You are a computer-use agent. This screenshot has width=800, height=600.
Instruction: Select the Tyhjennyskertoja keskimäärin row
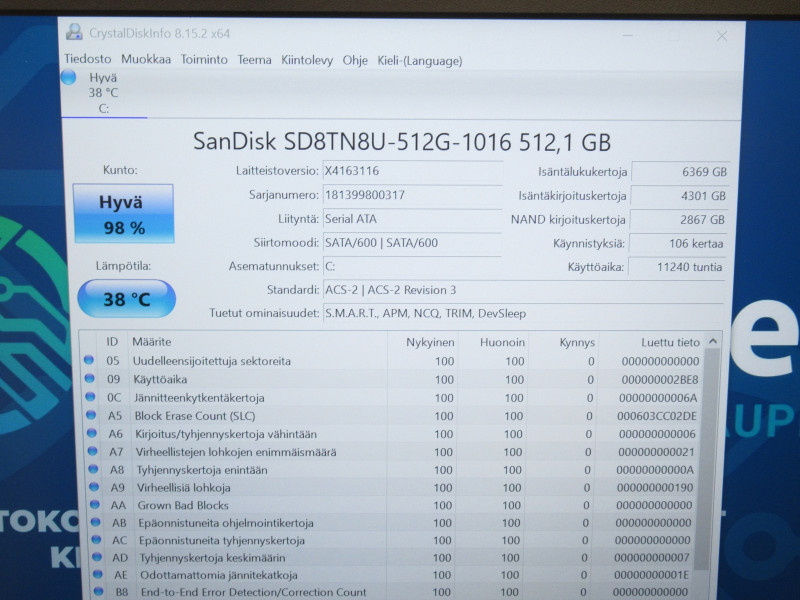392,558
